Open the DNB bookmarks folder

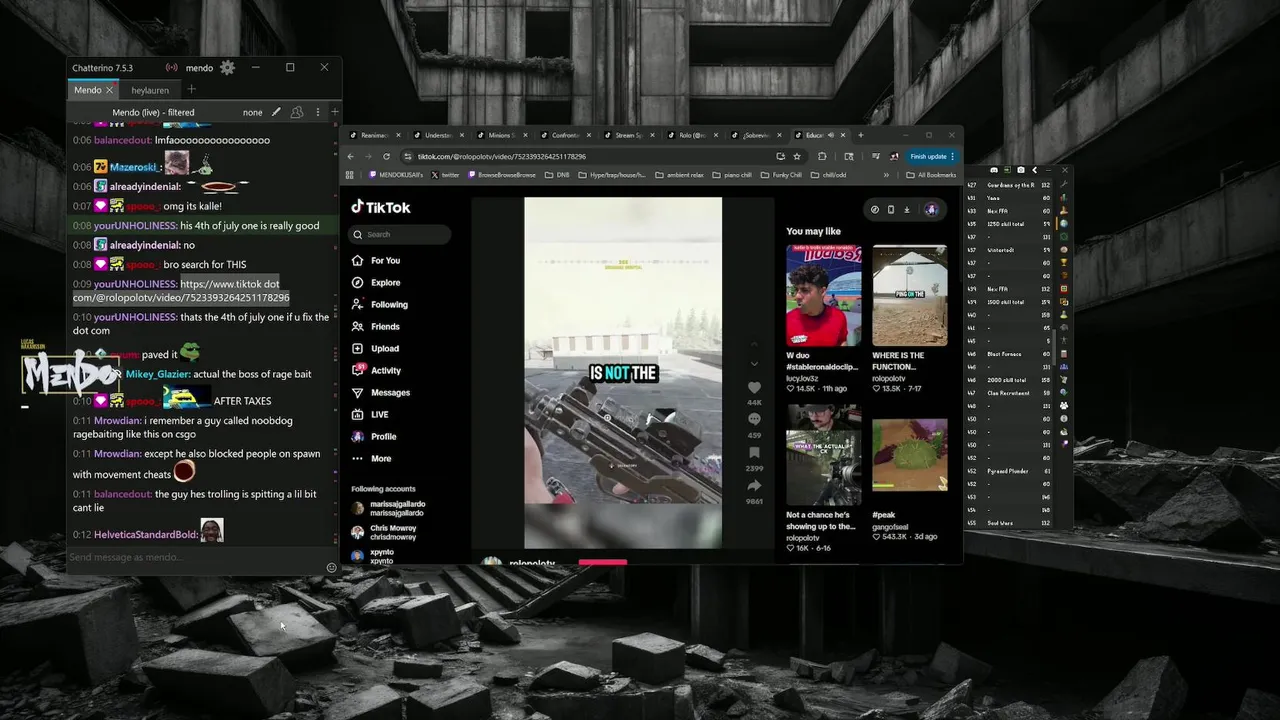(557, 175)
